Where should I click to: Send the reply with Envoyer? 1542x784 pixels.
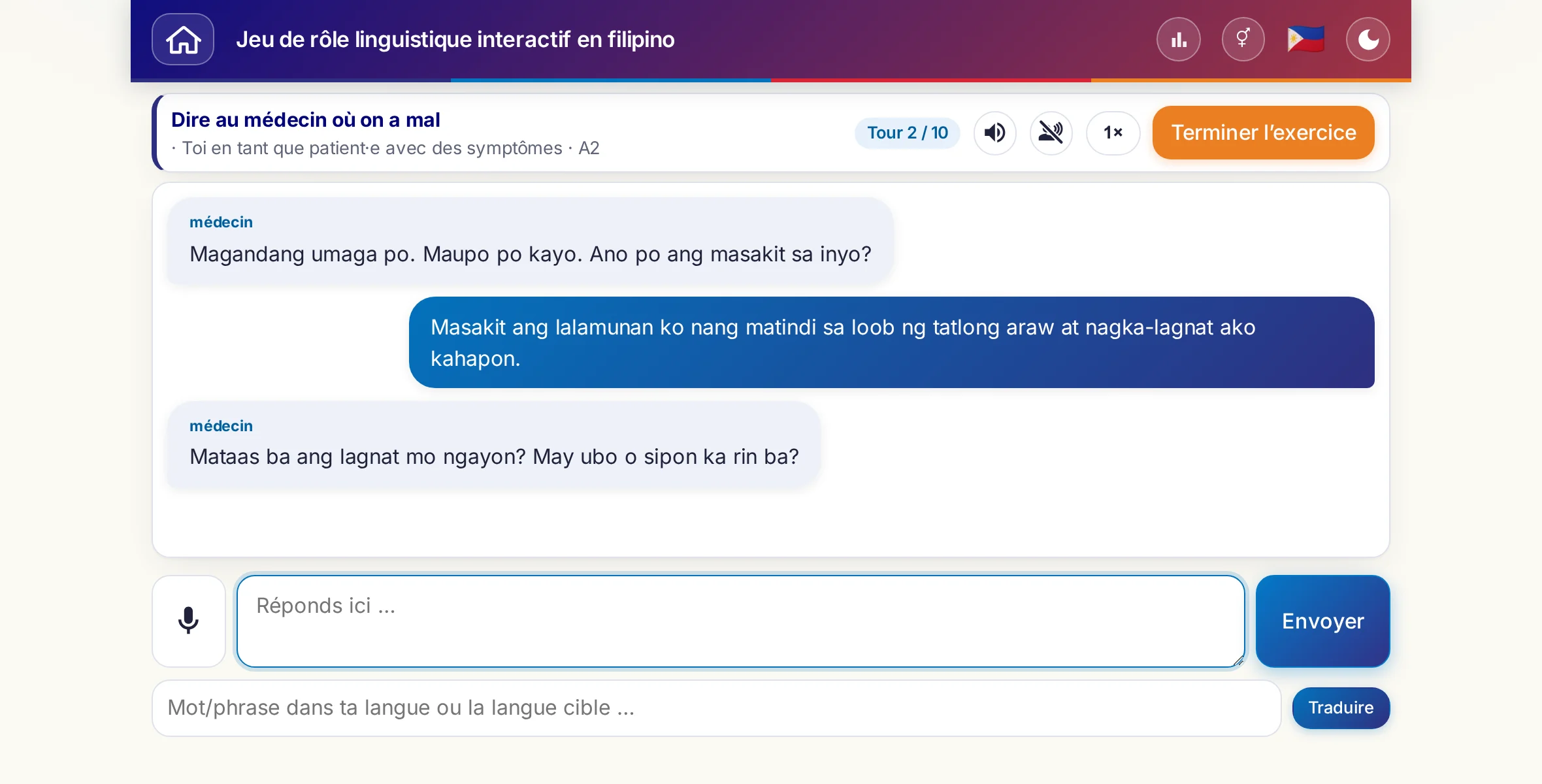pyautogui.click(x=1323, y=621)
